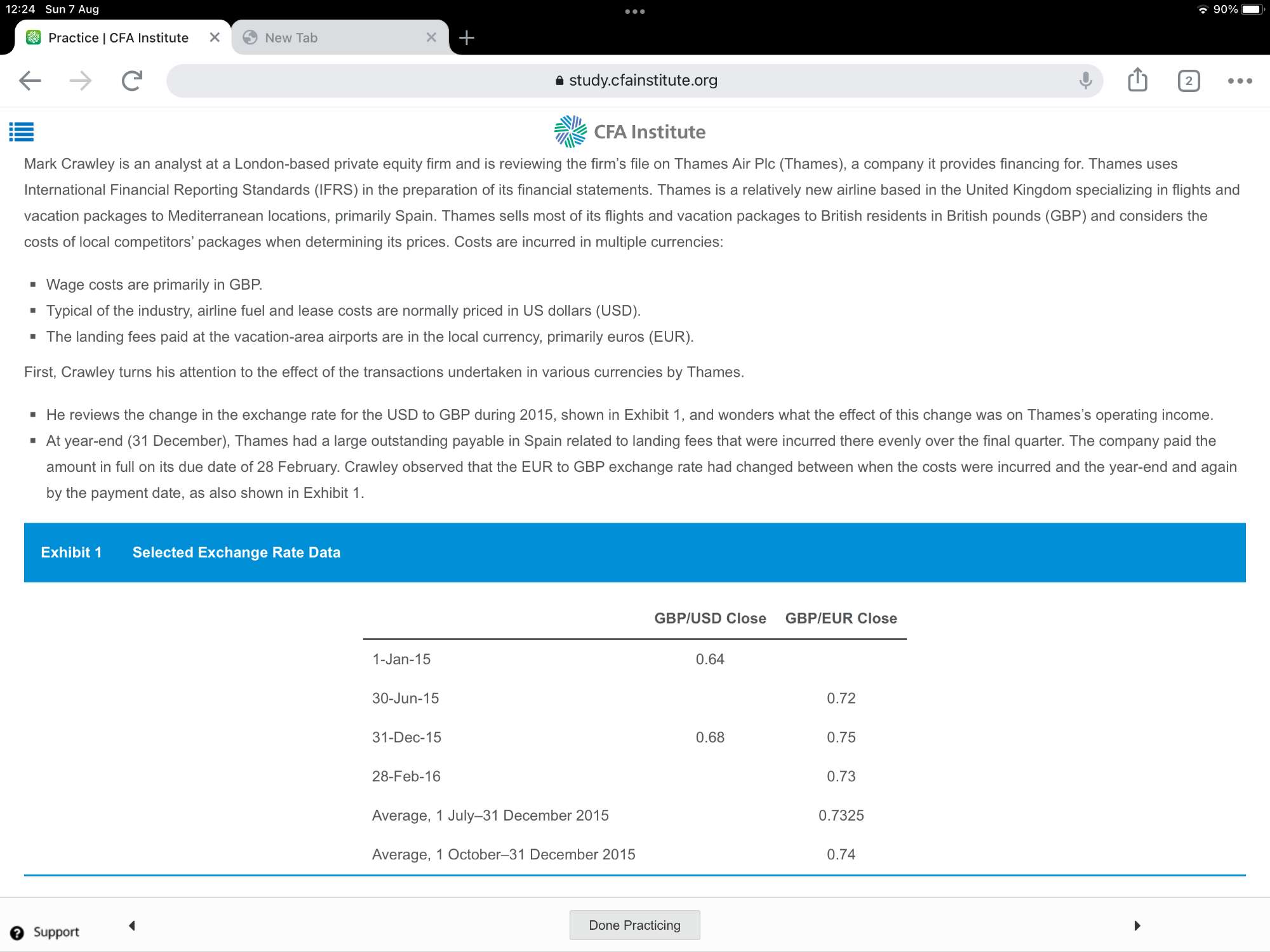Open the blue table of contents list icon
This screenshot has height=952, width=1270.
21,131
